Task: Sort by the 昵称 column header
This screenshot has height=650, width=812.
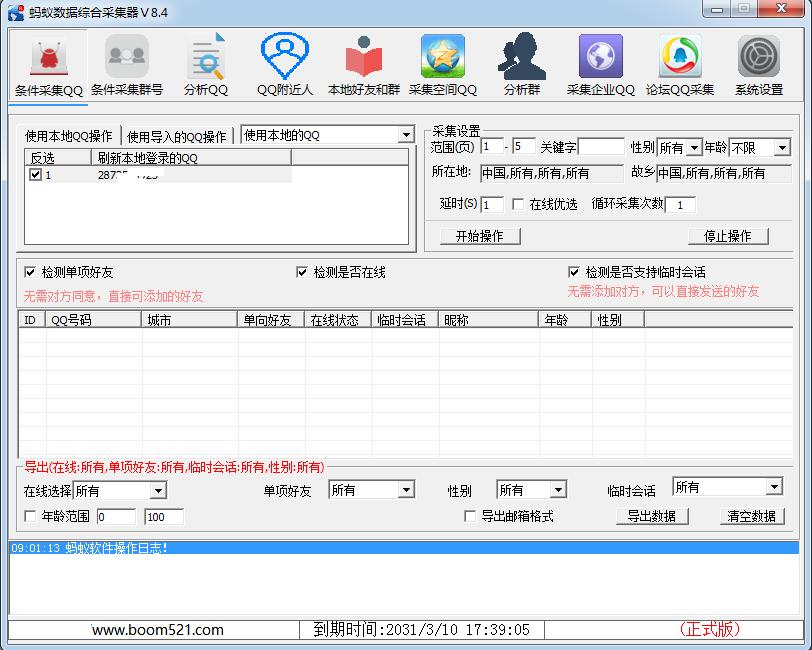Action: pyautogui.click(x=488, y=320)
